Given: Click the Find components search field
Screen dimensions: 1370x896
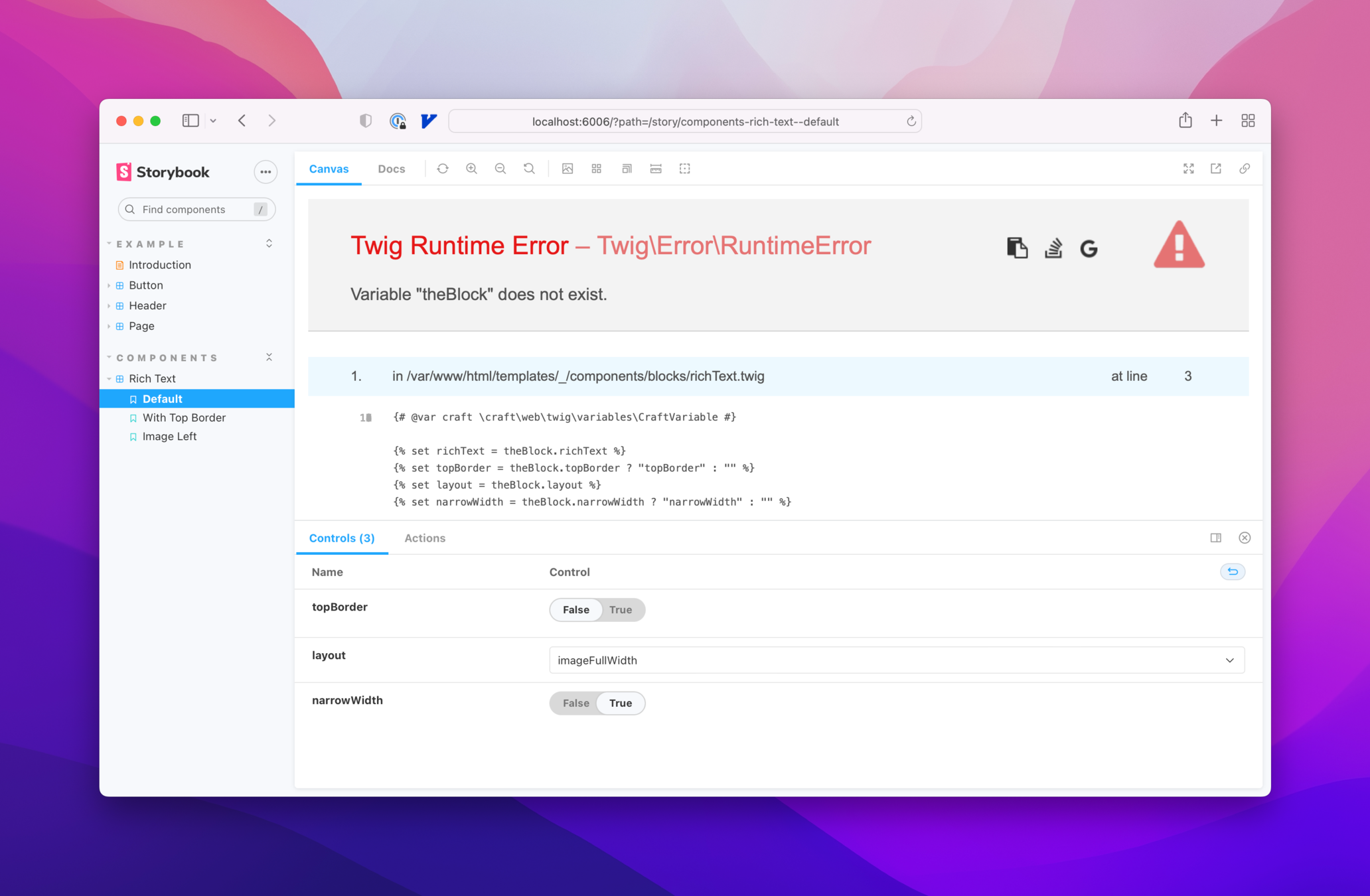Looking at the screenshot, I should 192,209.
